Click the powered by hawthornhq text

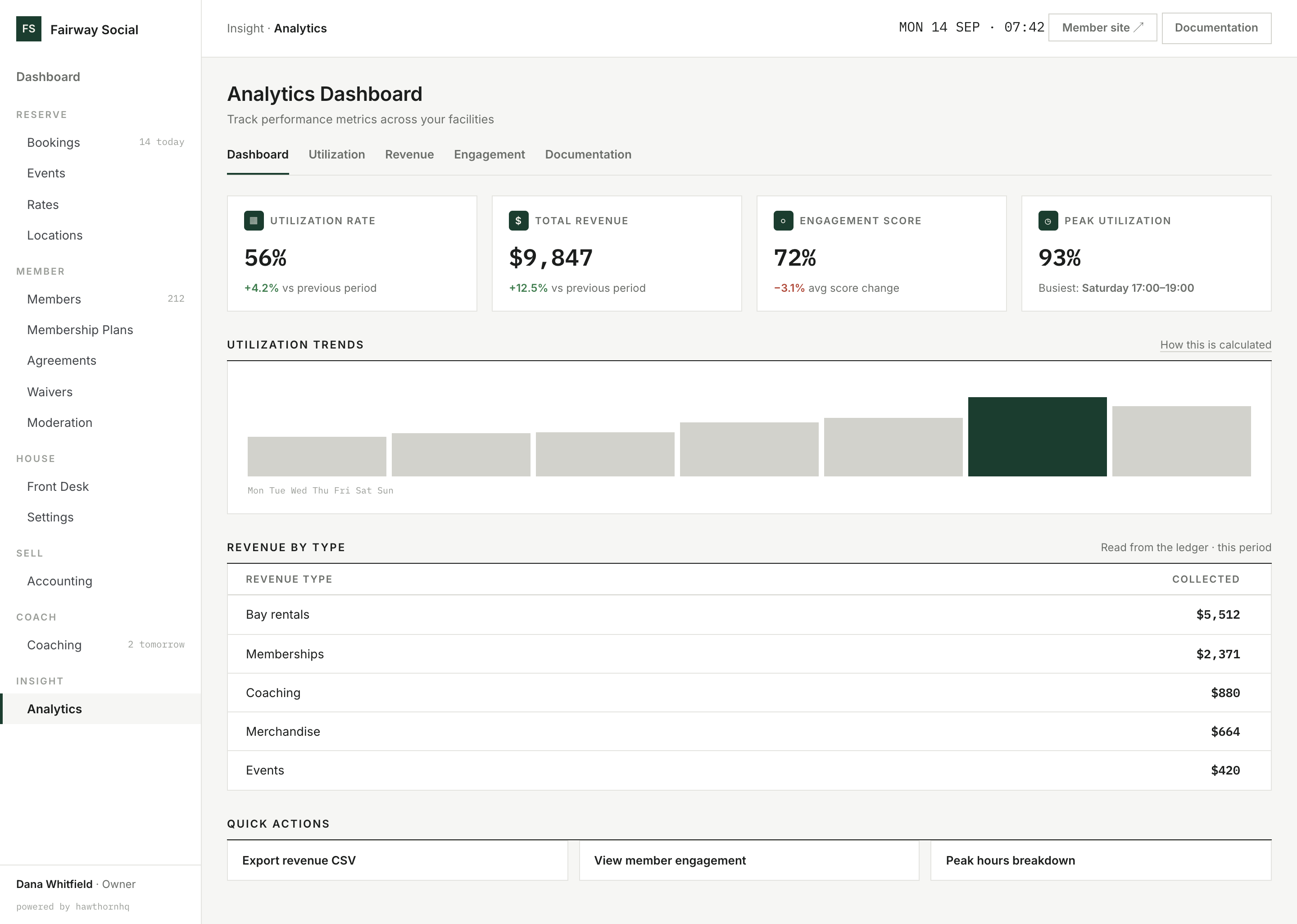(73, 906)
